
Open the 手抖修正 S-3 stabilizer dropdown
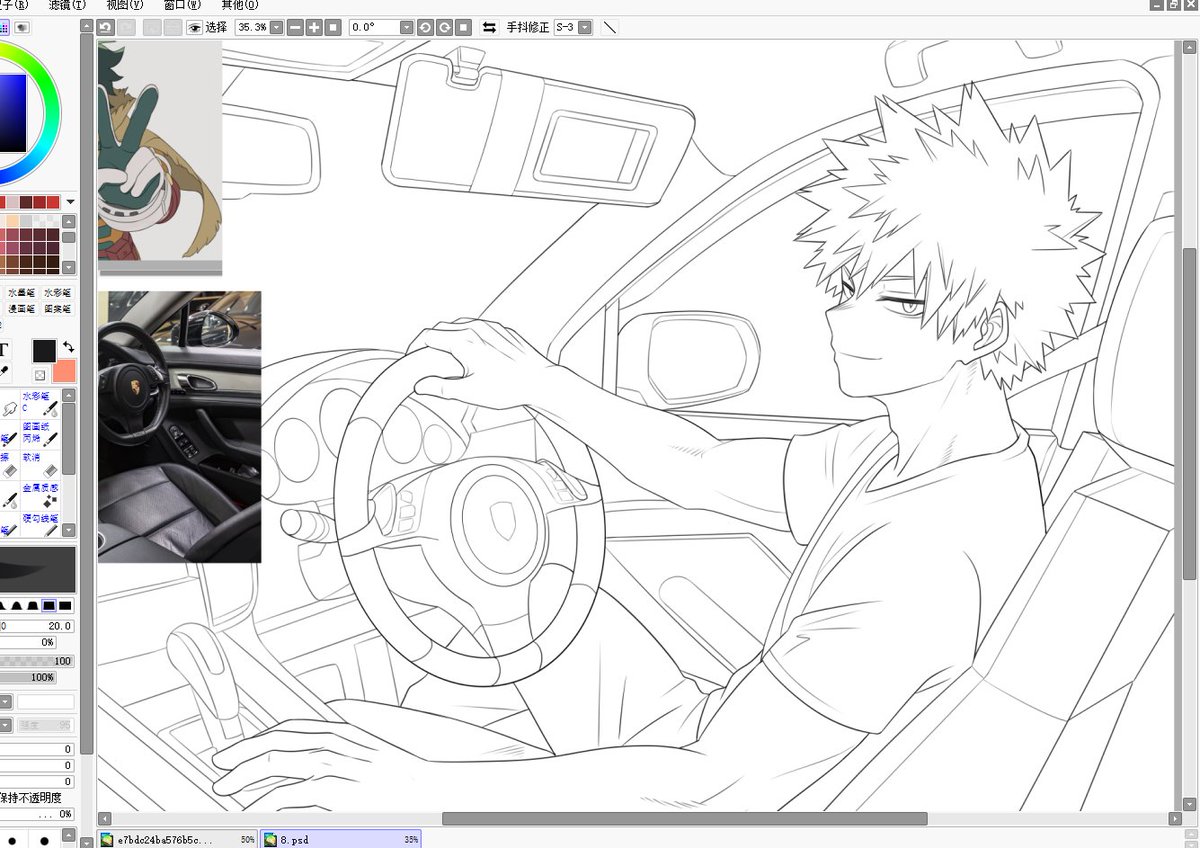pos(585,27)
